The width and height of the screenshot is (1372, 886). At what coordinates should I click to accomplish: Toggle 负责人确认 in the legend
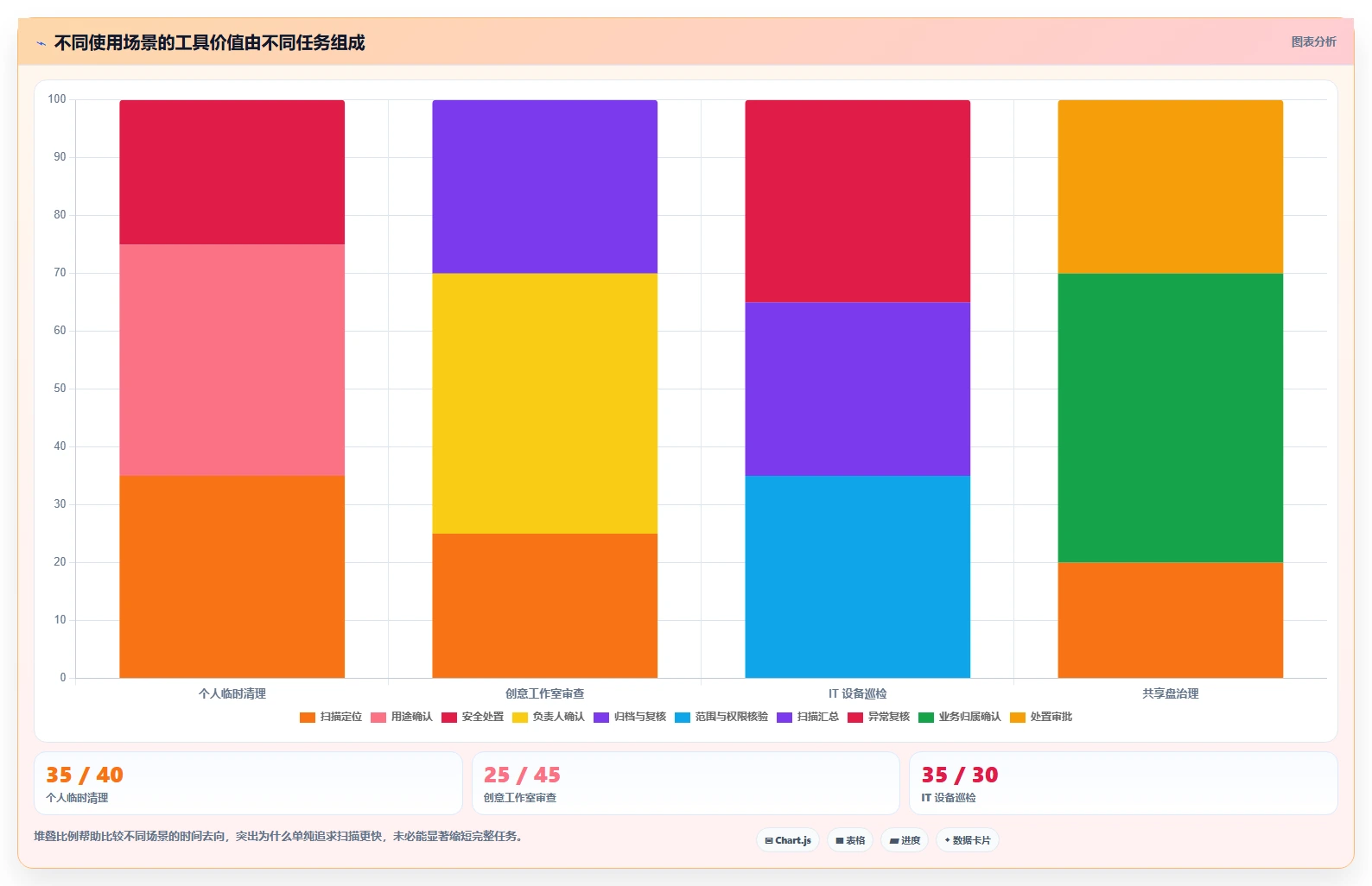point(549,717)
